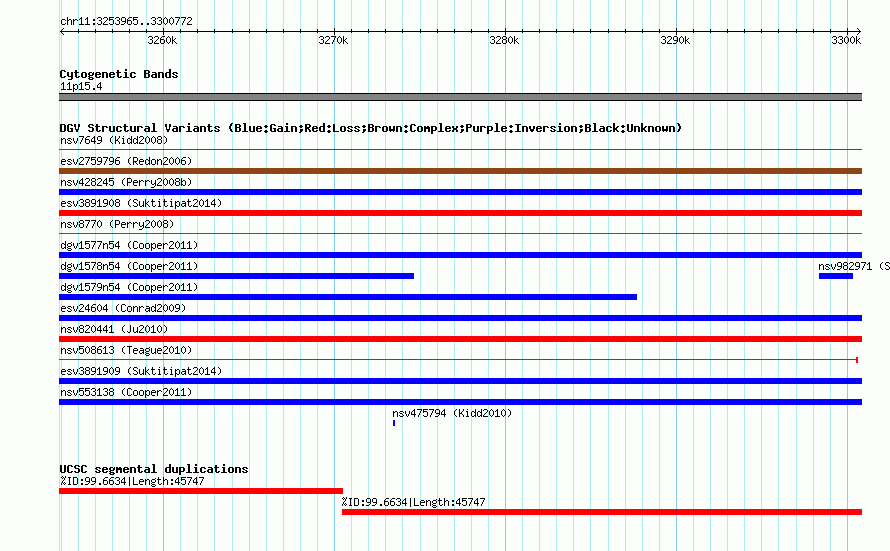Click the nsv820441 (Ju2010) label

[x=114, y=329]
